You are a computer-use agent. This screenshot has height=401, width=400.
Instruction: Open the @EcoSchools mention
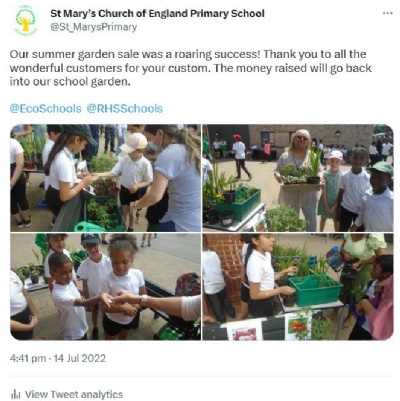[45, 109]
